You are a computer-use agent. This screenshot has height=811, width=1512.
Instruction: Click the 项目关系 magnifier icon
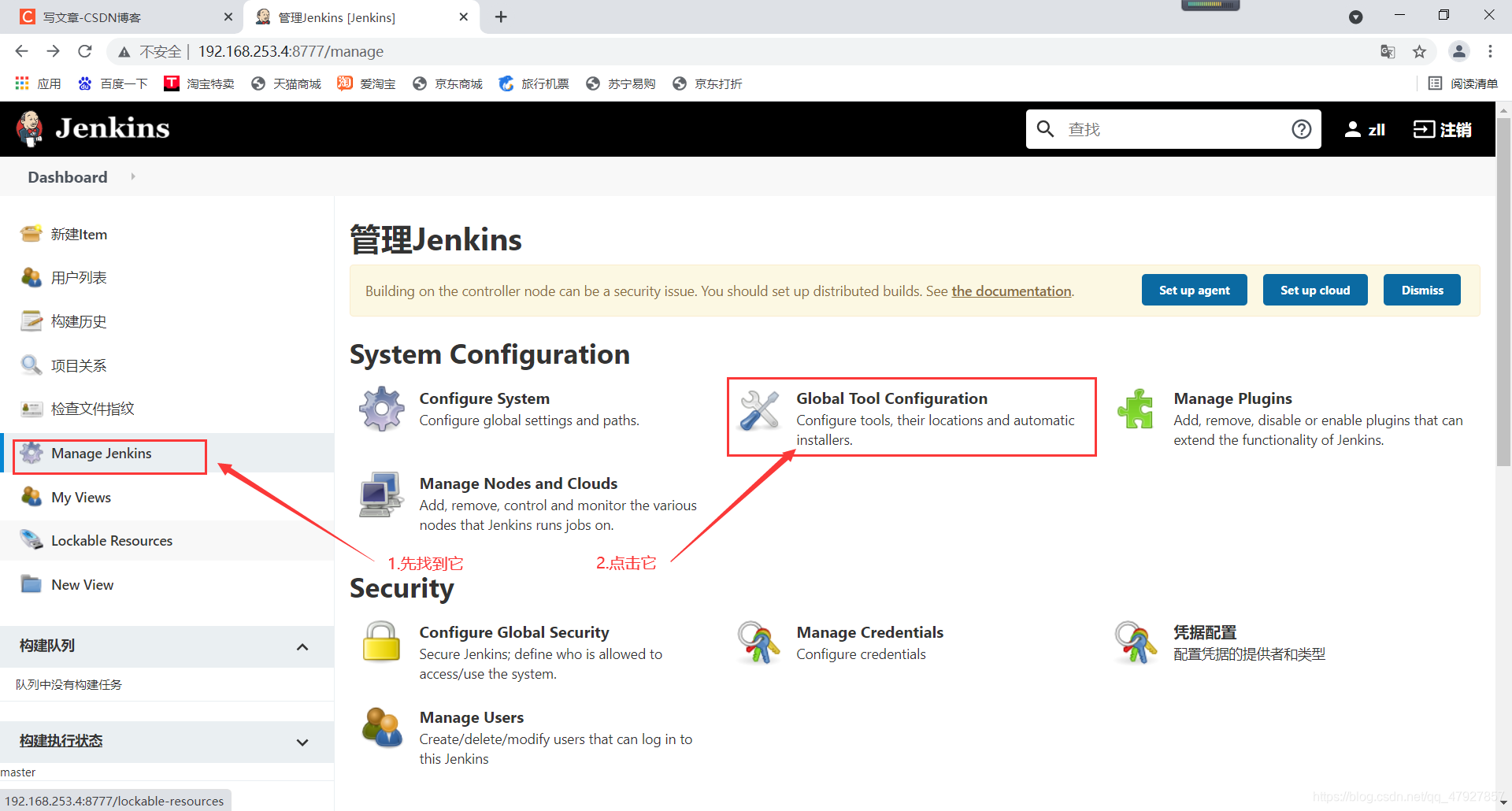click(x=31, y=365)
